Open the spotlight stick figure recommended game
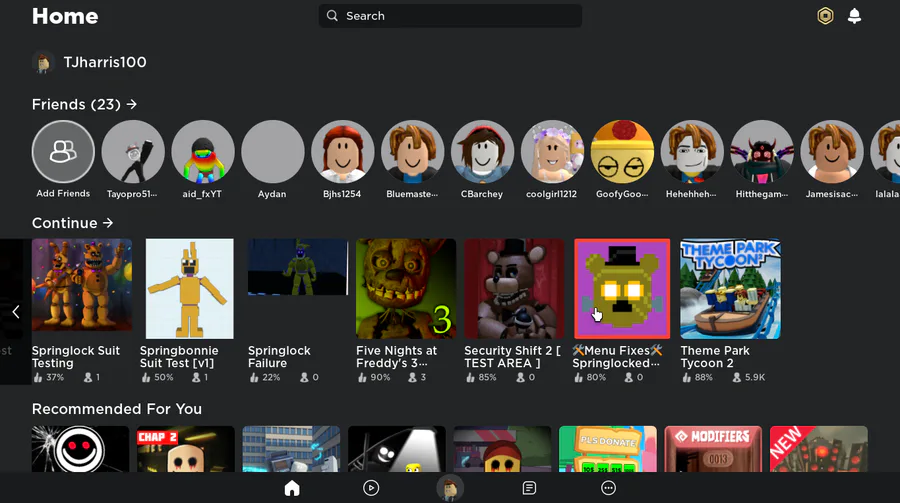Image resolution: width=900 pixels, height=503 pixels. pyautogui.click(x=397, y=449)
